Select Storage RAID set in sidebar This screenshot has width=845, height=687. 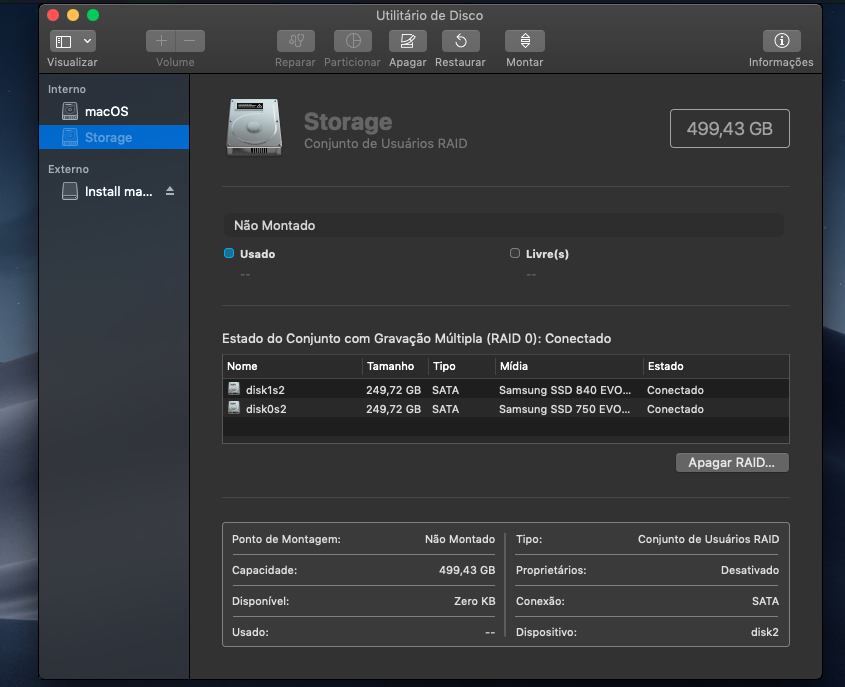(108, 137)
